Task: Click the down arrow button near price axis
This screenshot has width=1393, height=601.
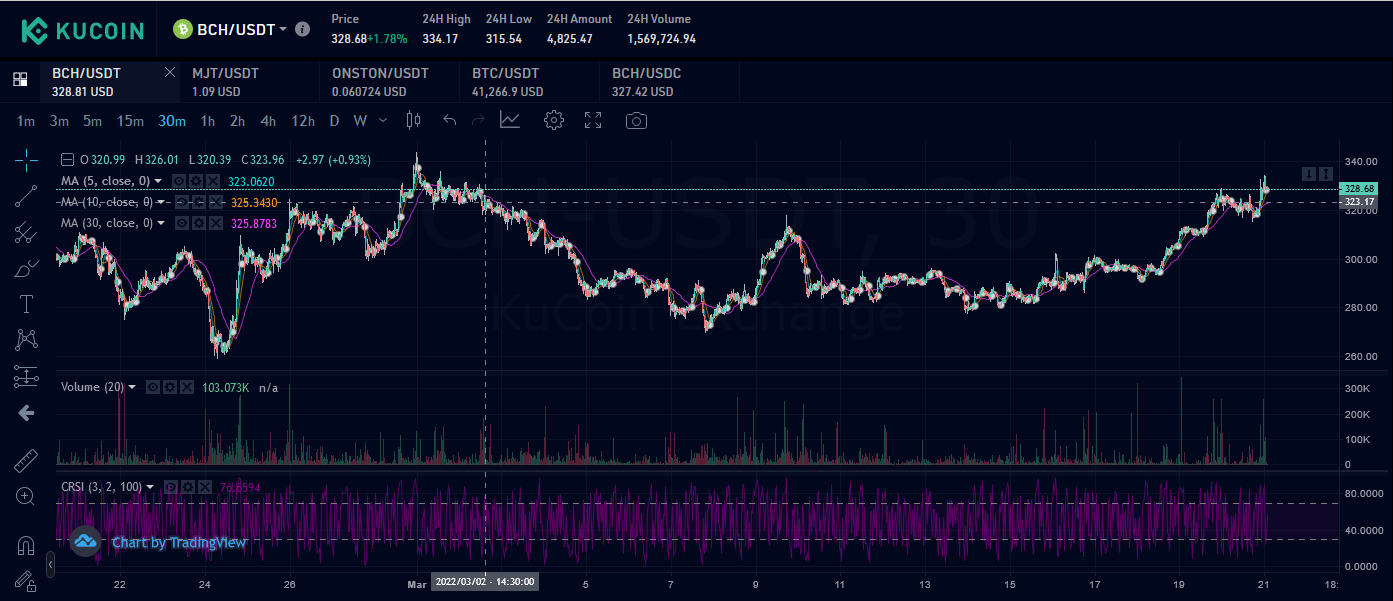Action: tap(1309, 174)
